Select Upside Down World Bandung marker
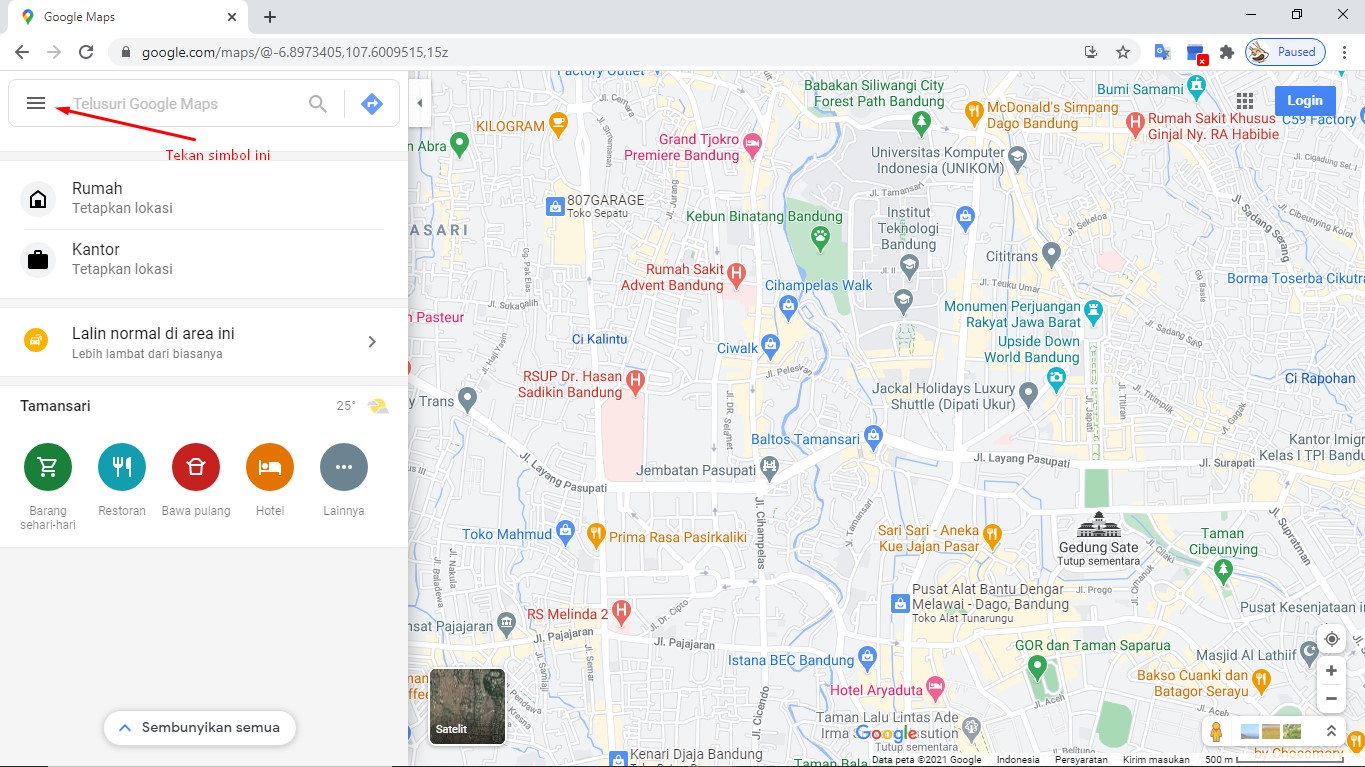Image resolution: width=1365 pixels, height=767 pixels. coord(1057,379)
